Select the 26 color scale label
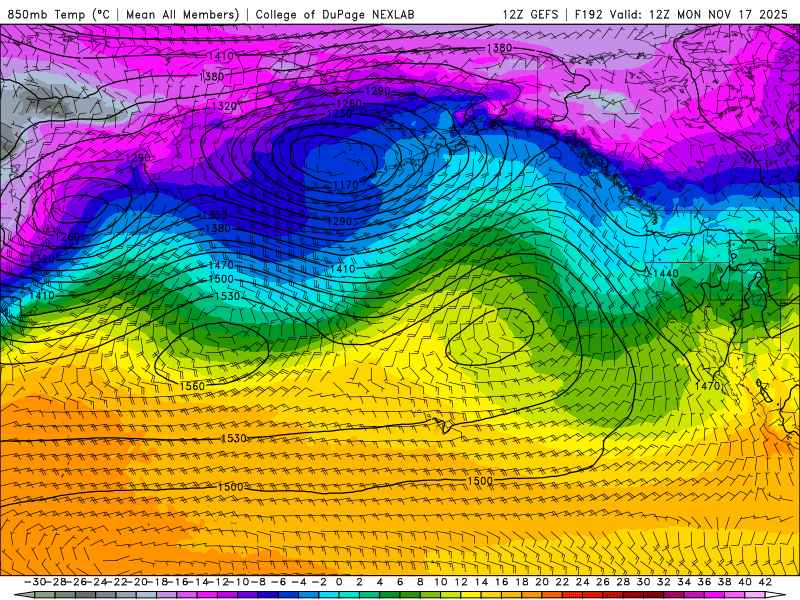Viewport: 800px width, 600px height. [603, 582]
